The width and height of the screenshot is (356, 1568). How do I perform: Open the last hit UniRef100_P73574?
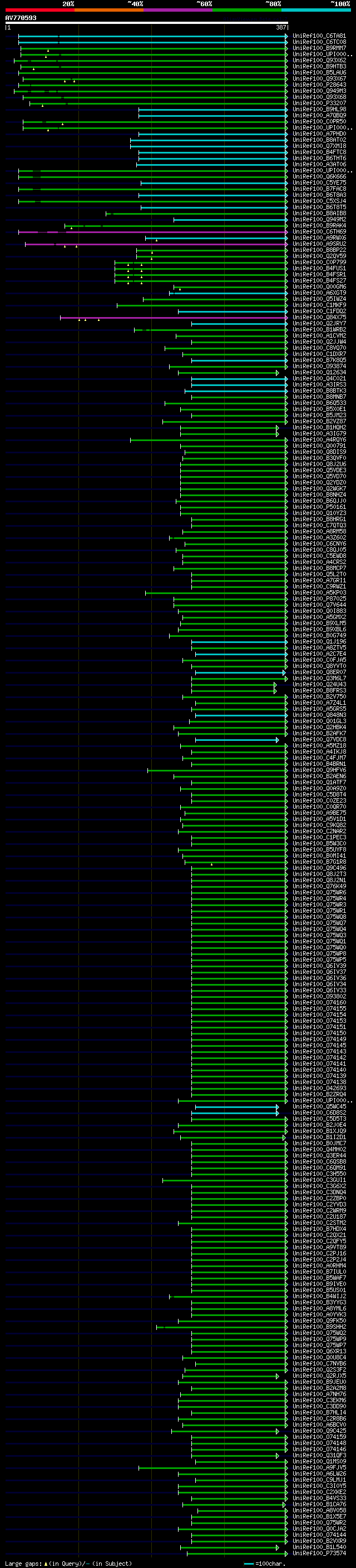(x=319, y=1554)
